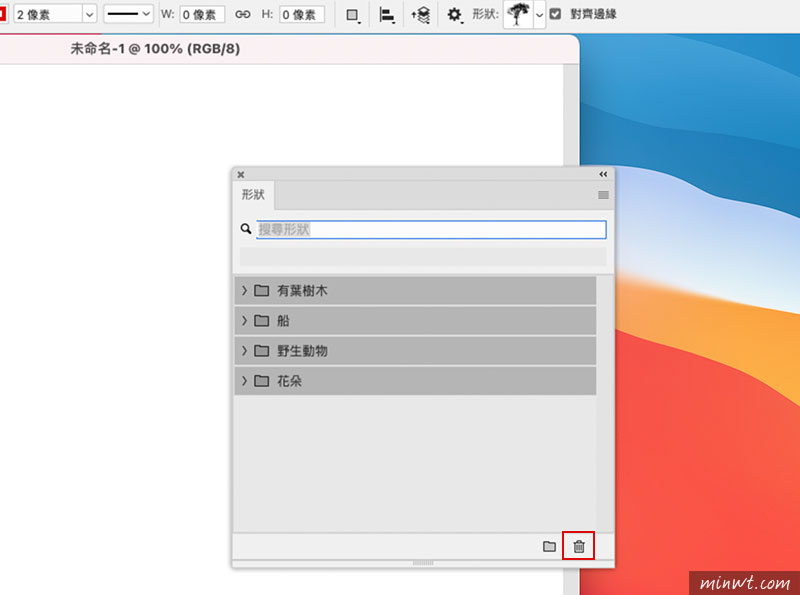
Task: Expand the 有葉樹木 group chevron
Action: click(244, 290)
